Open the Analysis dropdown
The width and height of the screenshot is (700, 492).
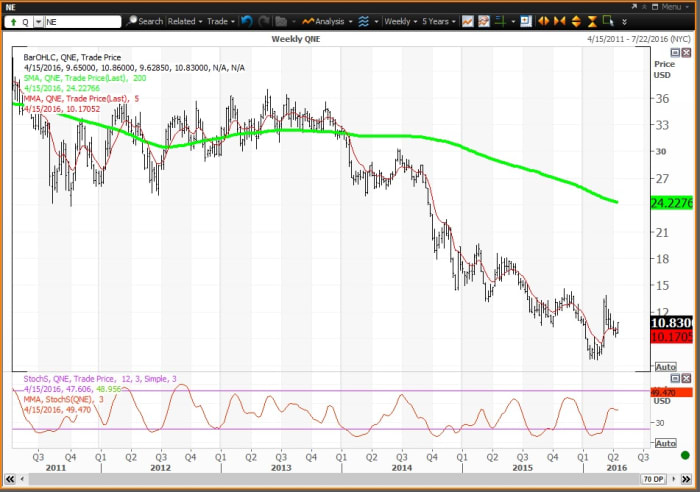tap(327, 20)
